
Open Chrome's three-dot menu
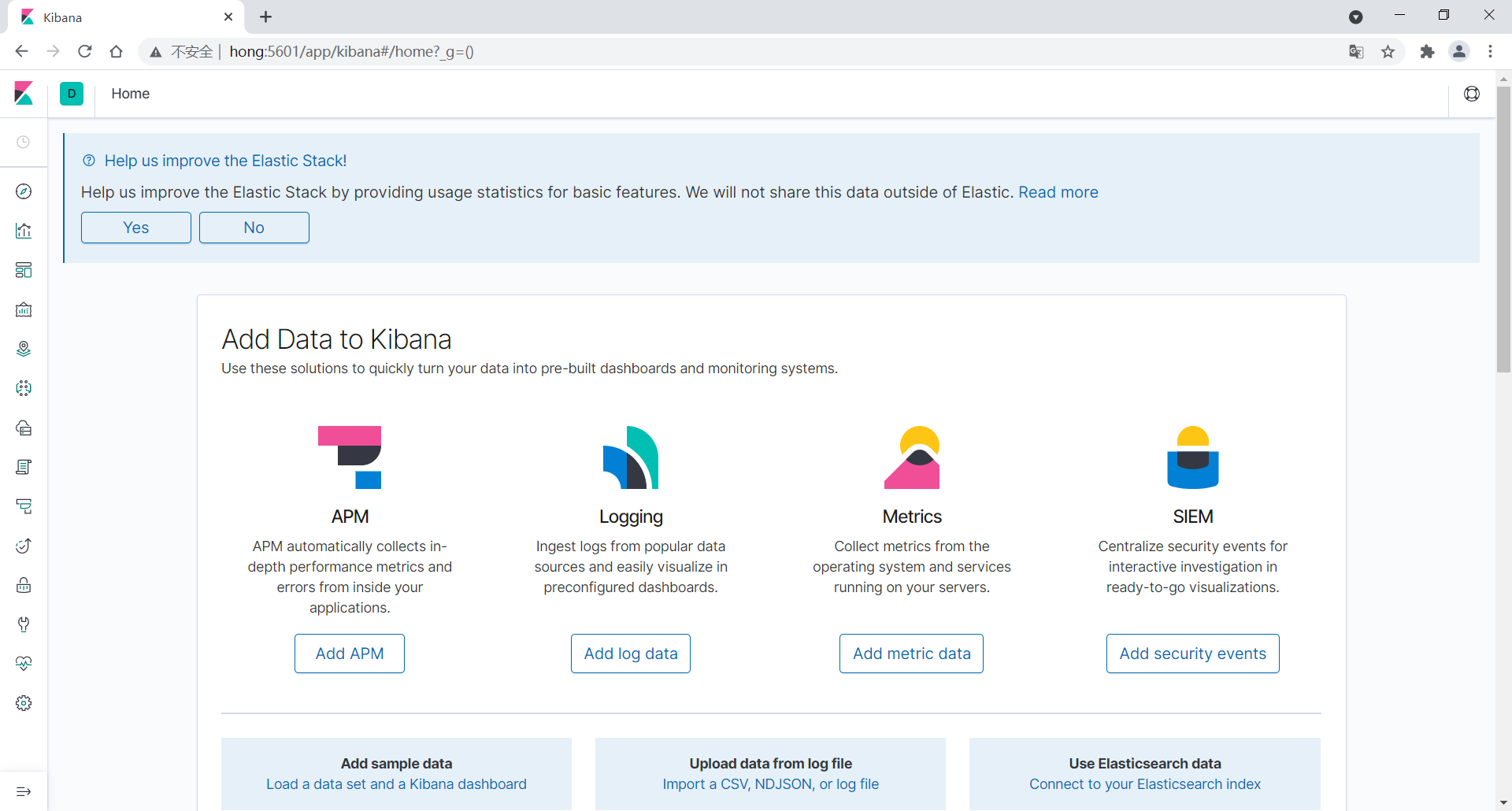pyautogui.click(x=1491, y=51)
